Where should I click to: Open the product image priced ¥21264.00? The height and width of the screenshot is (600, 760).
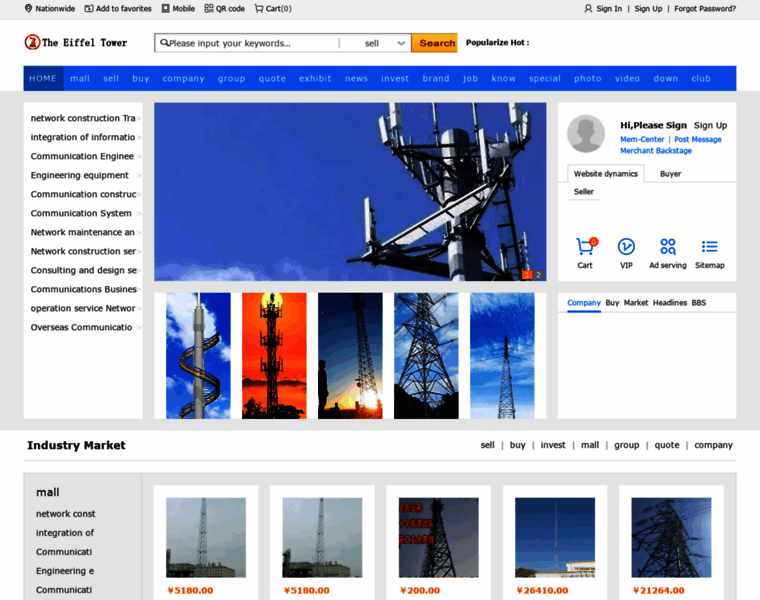point(671,537)
